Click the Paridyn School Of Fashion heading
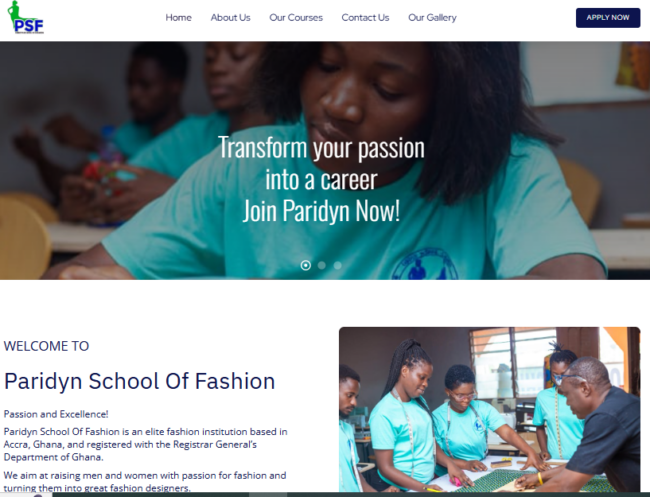650x497 pixels. click(139, 381)
